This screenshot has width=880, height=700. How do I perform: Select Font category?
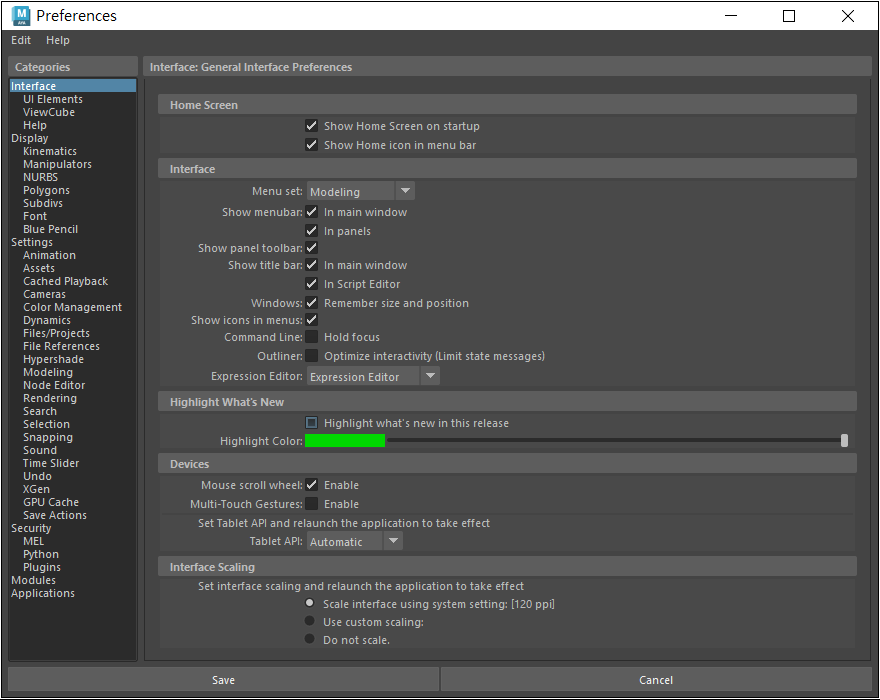[x=35, y=216]
